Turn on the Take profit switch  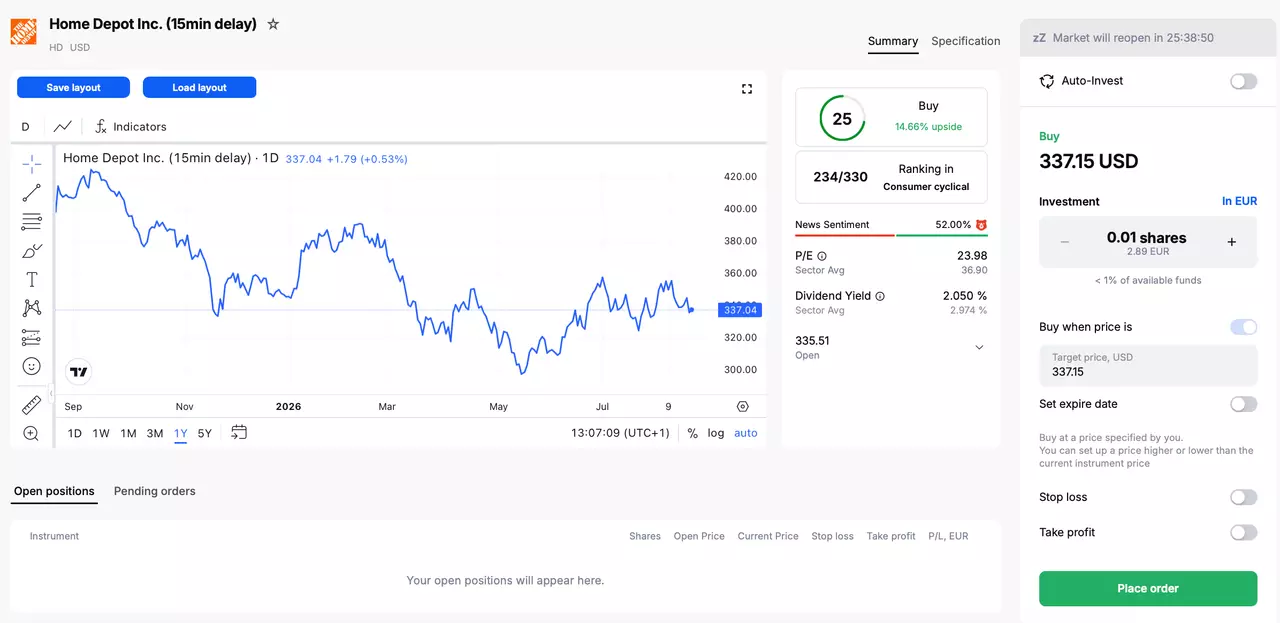click(x=1243, y=532)
